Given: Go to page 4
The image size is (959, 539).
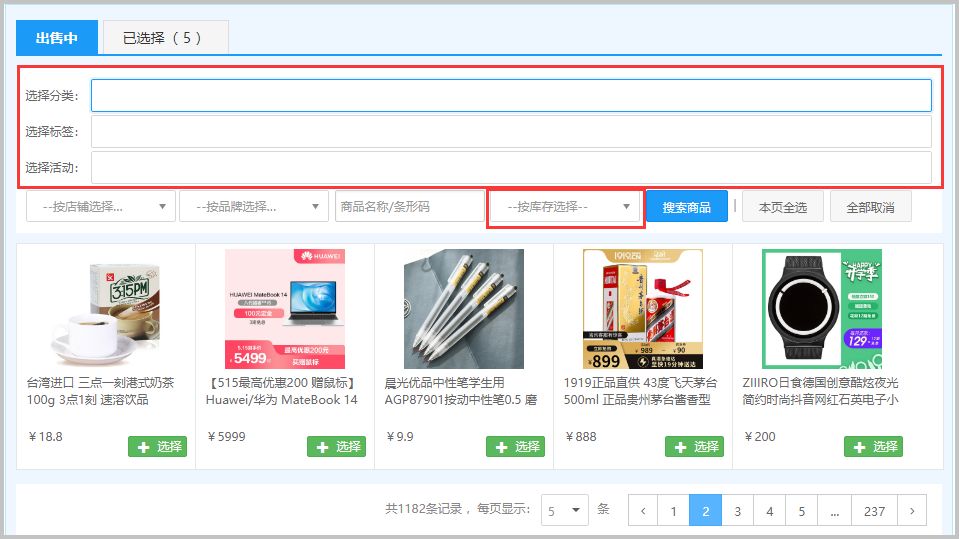Looking at the screenshot, I should click(769, 511).
